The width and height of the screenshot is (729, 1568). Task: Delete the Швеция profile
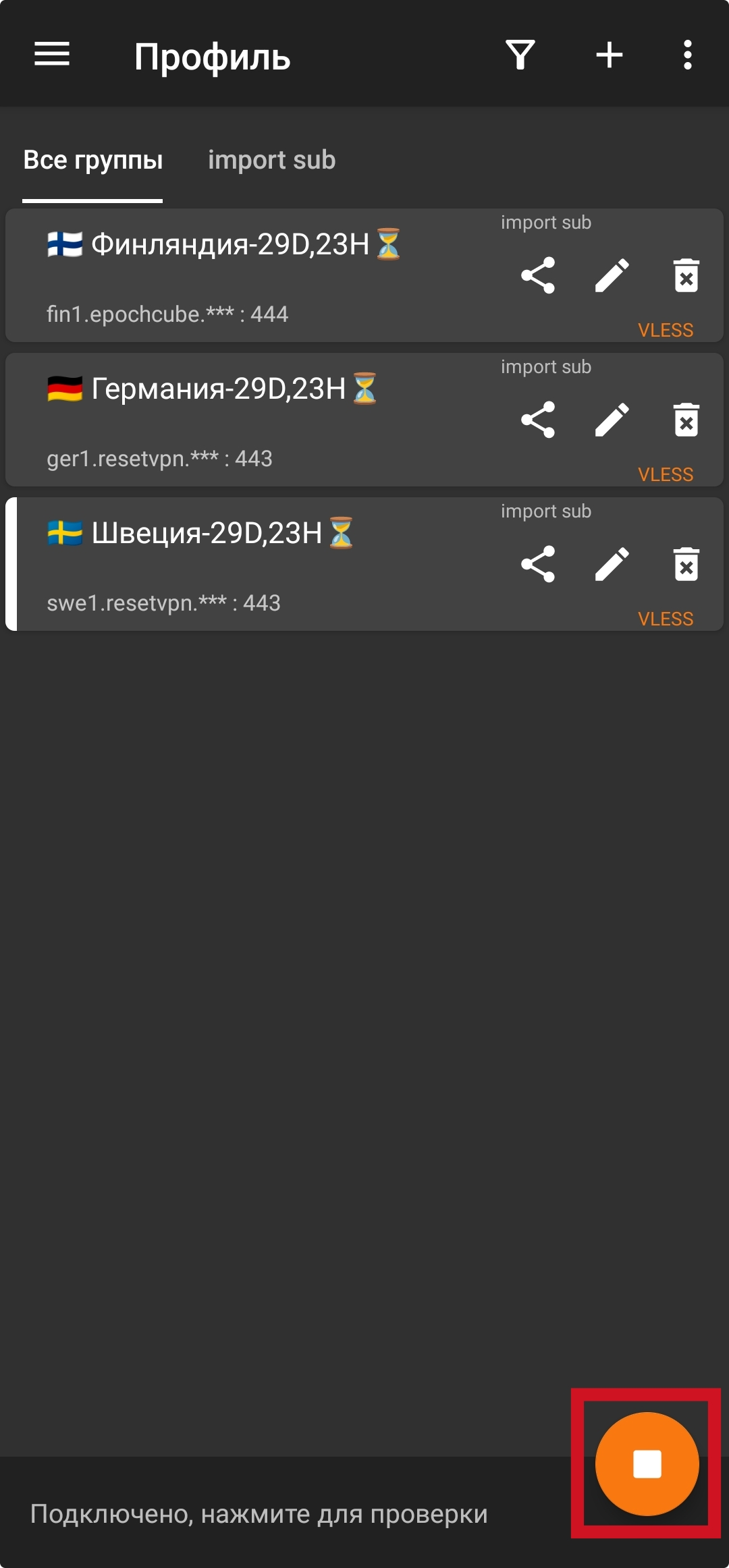tap(686, 564)
